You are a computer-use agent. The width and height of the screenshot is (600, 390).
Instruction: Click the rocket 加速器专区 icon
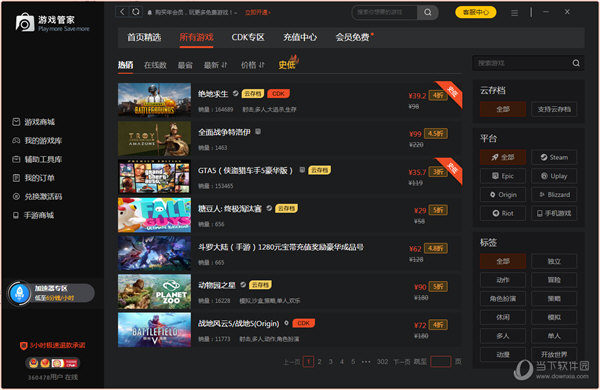point(20,294)
